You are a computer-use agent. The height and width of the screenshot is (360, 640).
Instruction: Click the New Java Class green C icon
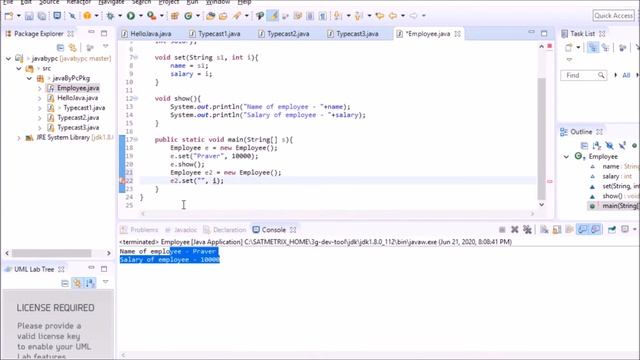188,16
